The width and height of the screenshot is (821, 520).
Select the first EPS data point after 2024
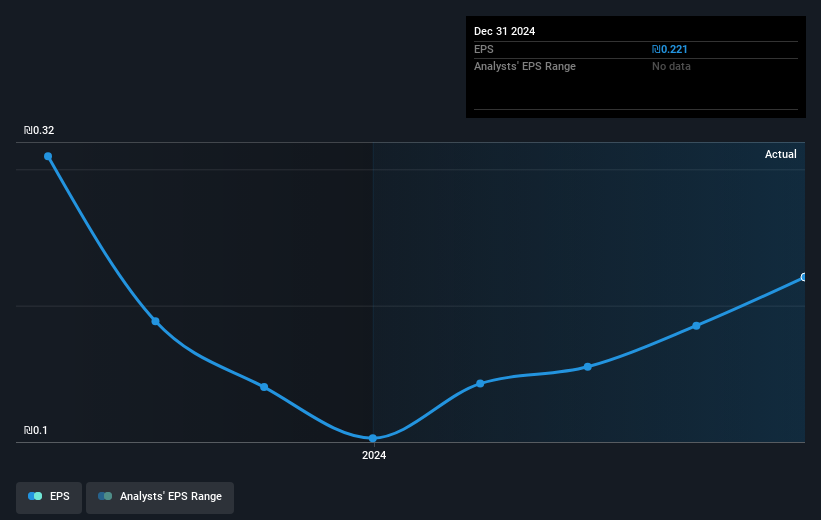click(x=480, y=383)
